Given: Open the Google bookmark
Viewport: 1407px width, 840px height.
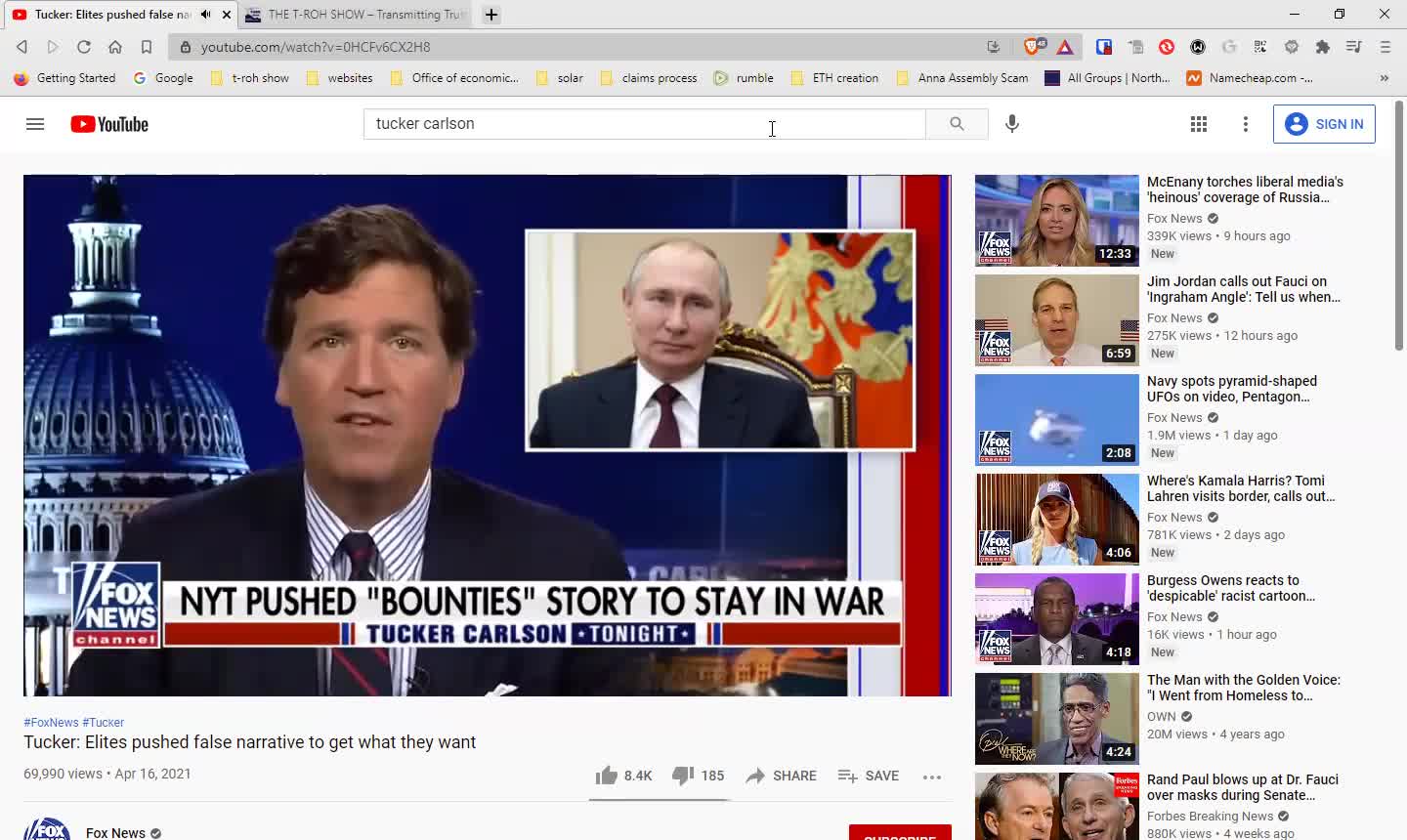Looking at the screenshot, I should point(163,78).
